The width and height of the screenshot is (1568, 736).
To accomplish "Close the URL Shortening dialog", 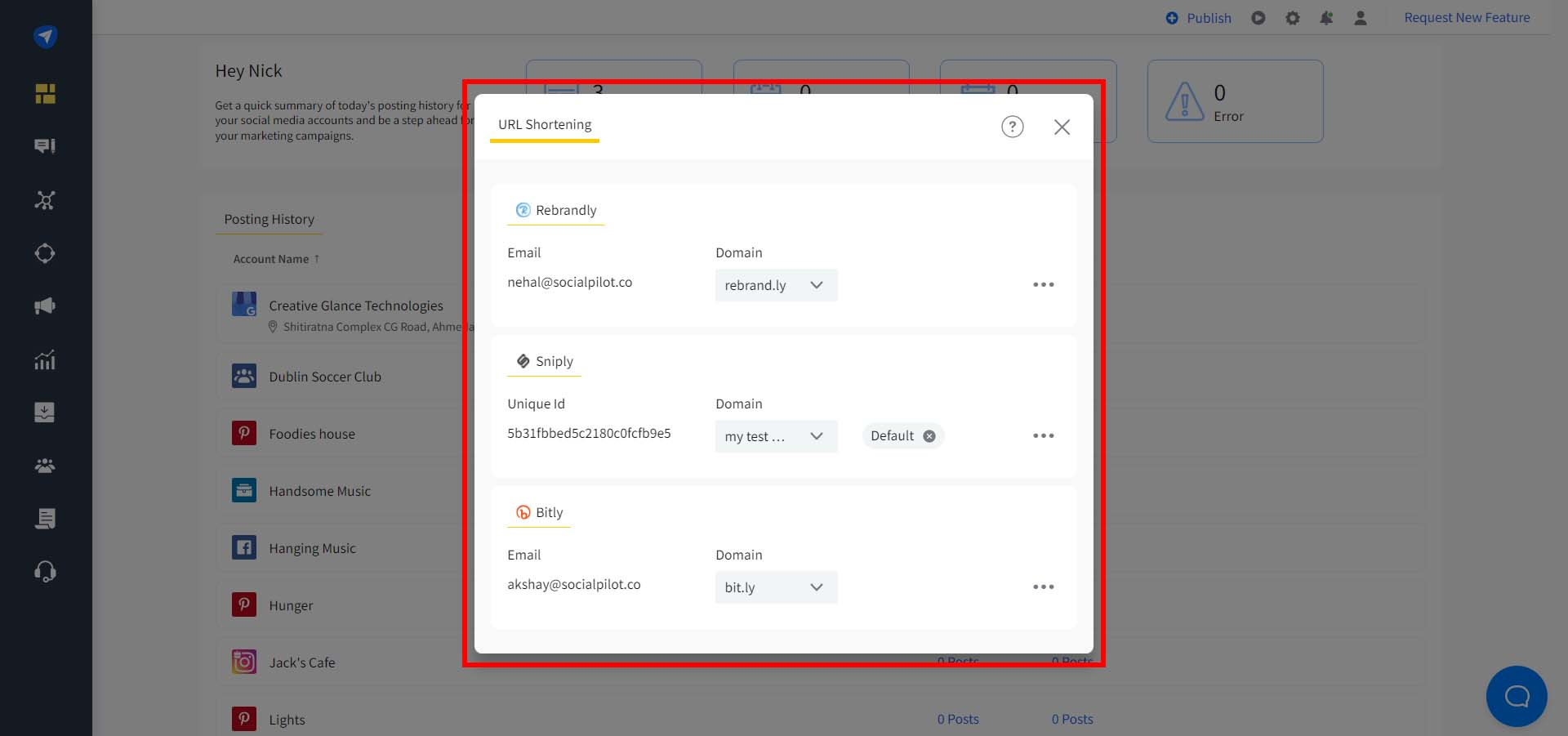I will click(1062, 127).
